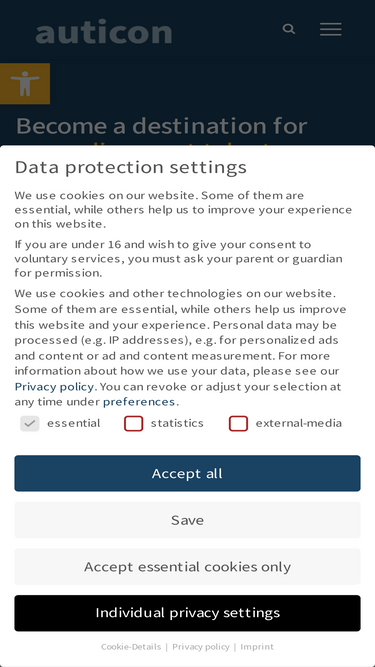Open the Privacy policy link in paragraph
Screen dimensions: 375x667
click(x=54, y=386)
